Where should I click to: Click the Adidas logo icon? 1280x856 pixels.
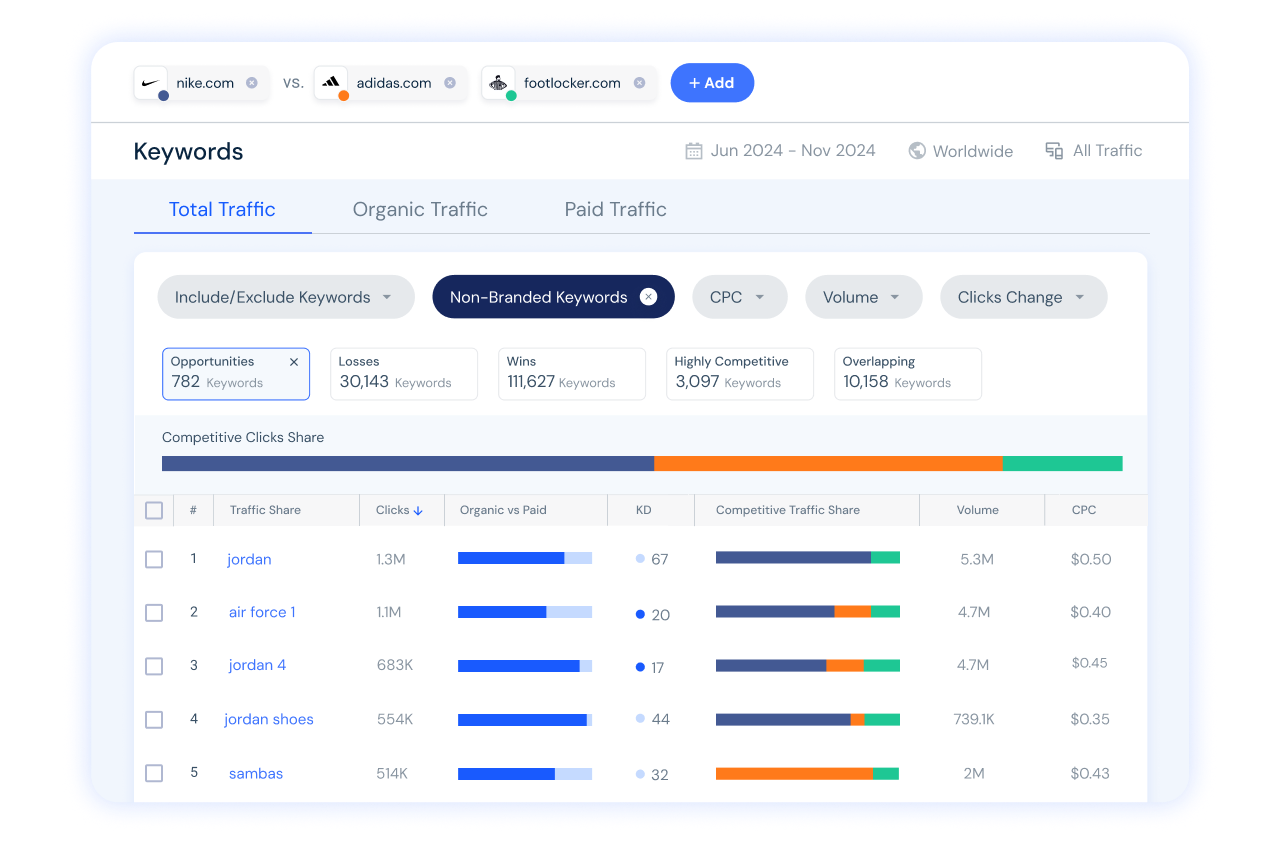pos(331,83)
